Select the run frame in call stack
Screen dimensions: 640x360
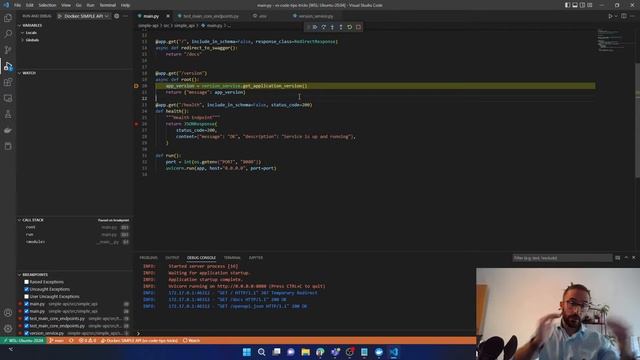point(76,235)
